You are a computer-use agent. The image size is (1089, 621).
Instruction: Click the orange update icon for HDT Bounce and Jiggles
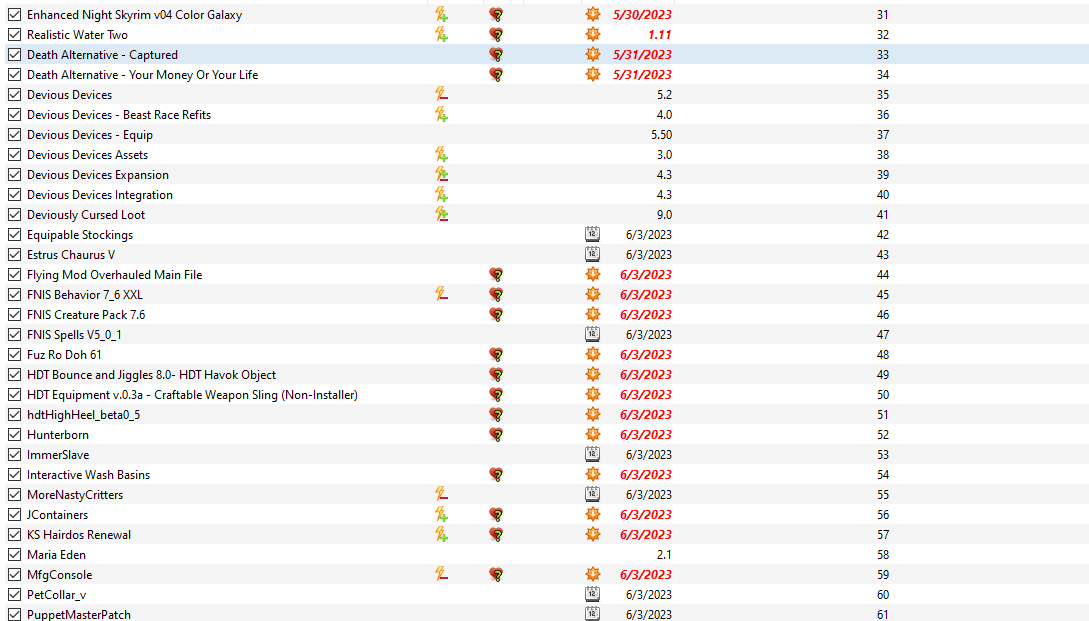592,374
